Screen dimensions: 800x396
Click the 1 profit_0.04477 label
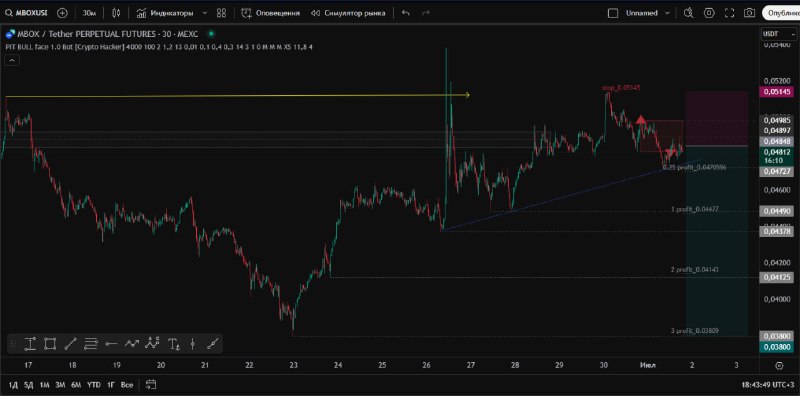coord(695,209)
